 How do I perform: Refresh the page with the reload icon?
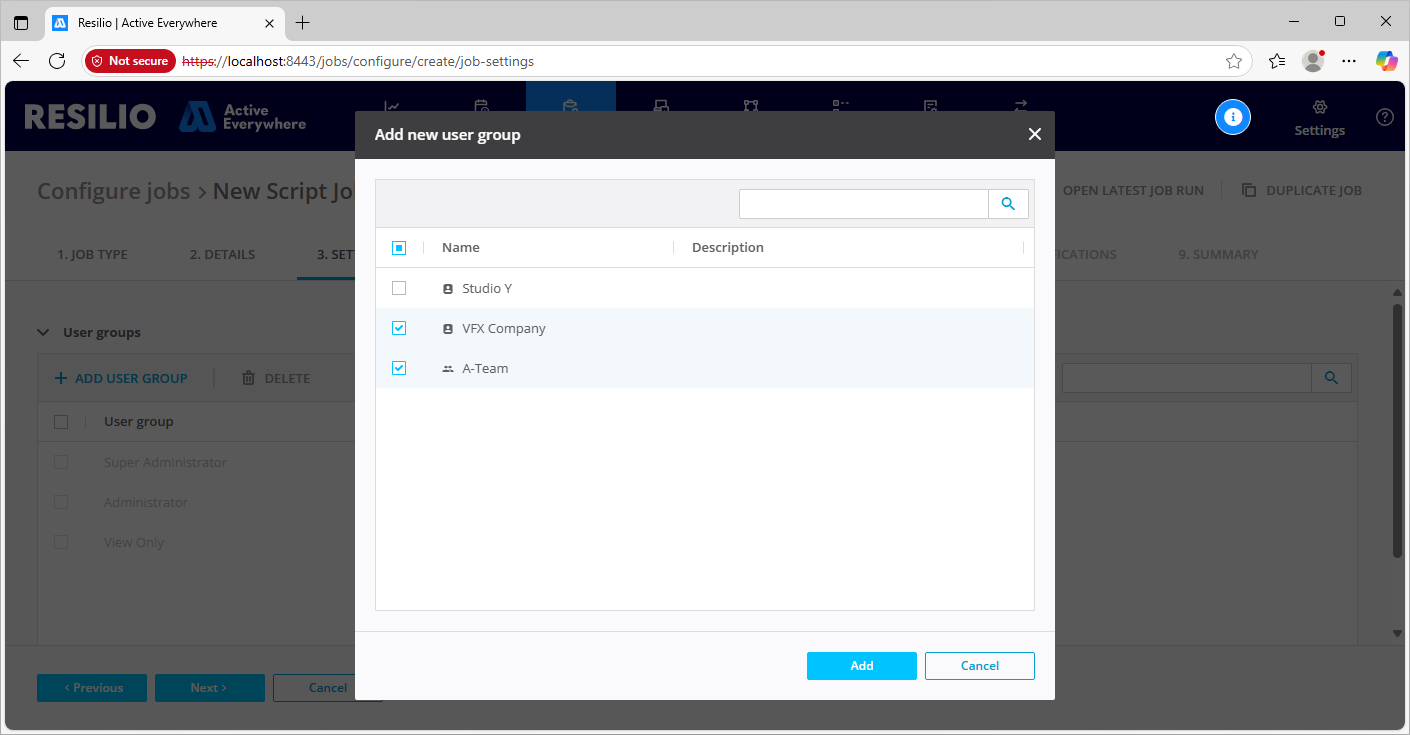tap(57, 61)
